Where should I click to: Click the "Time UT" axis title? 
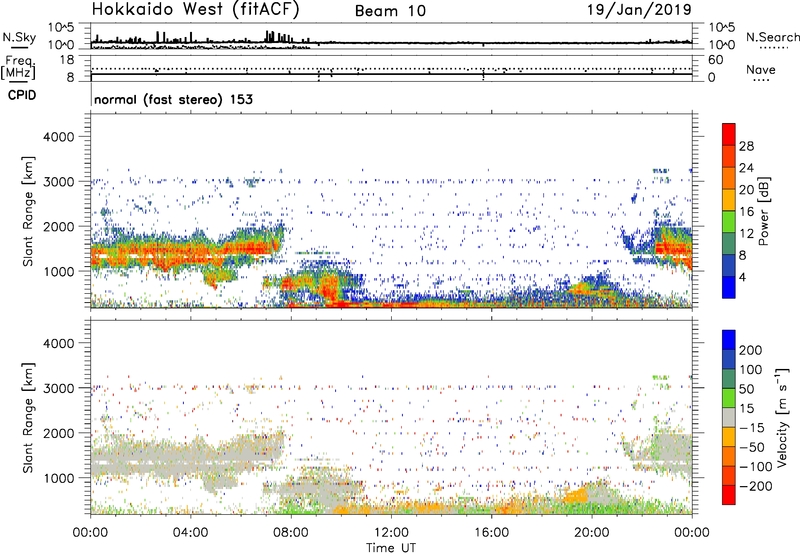click(x=391, y=548)
